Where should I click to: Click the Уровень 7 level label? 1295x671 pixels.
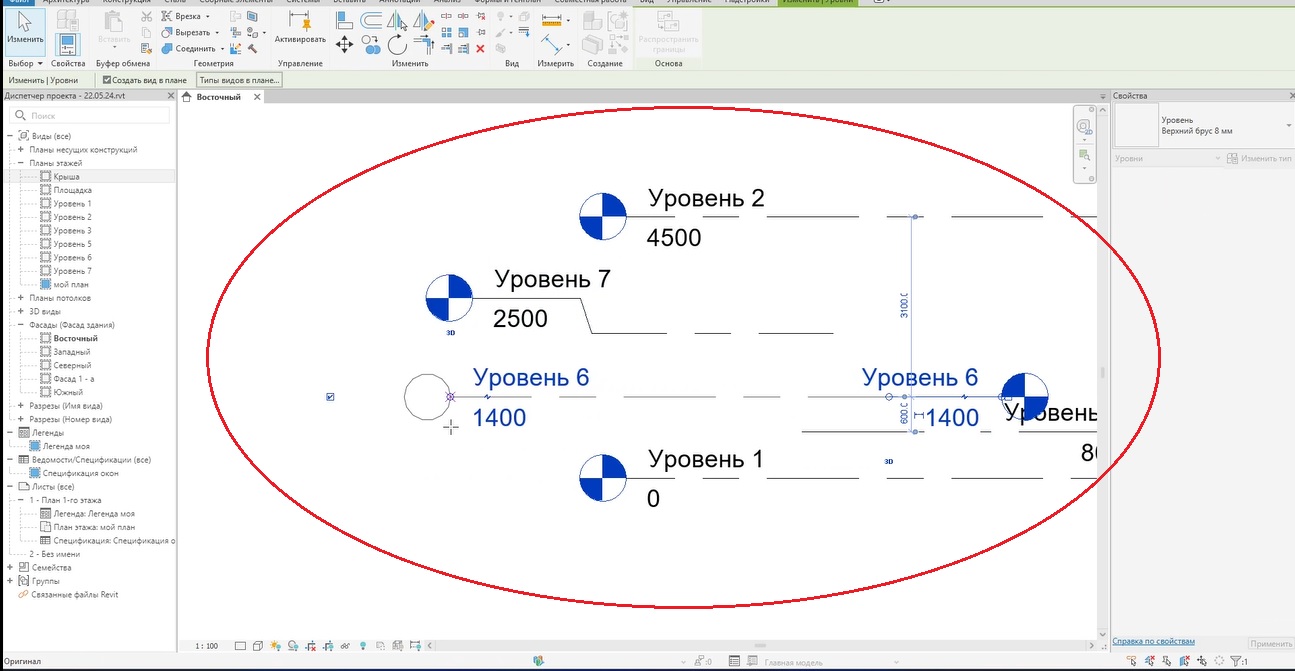coord(552,279)
